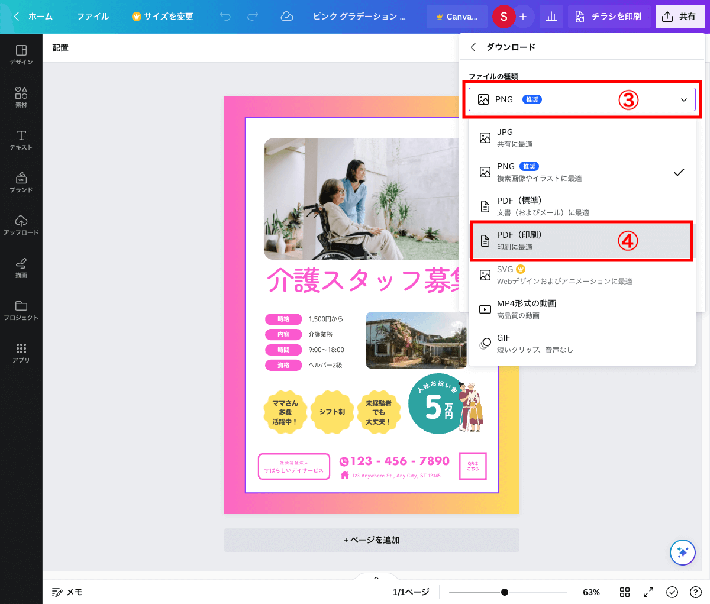Go back to ホーム
This screenshot has width=710, height=604.
coord(33,17)
